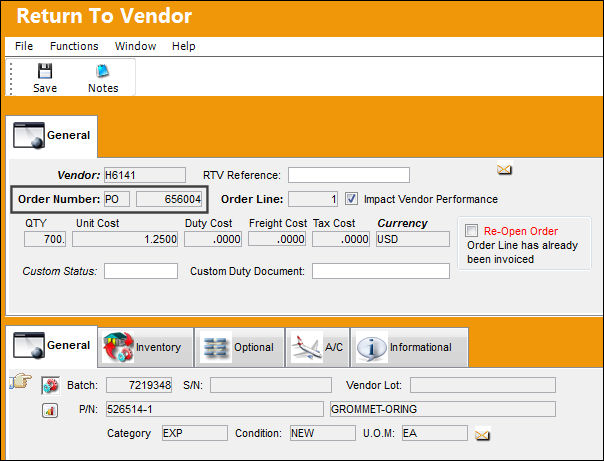Click the Order Number field 656004
The height and width of the screenshot is (461, 604).
pyautogui.click(x=169, y=199)
